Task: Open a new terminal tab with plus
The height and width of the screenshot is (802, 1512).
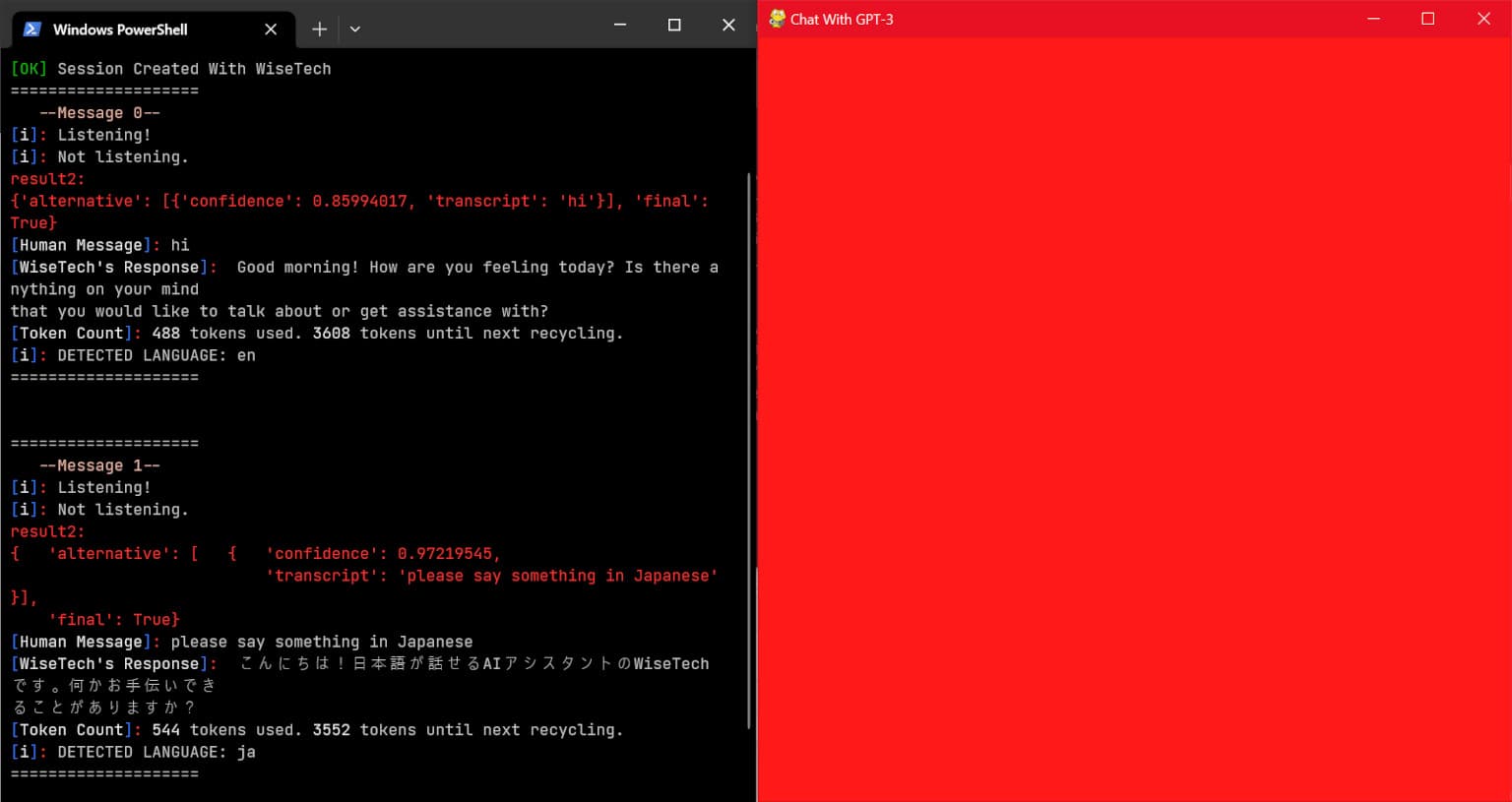Action: click(x=319, y=29)
